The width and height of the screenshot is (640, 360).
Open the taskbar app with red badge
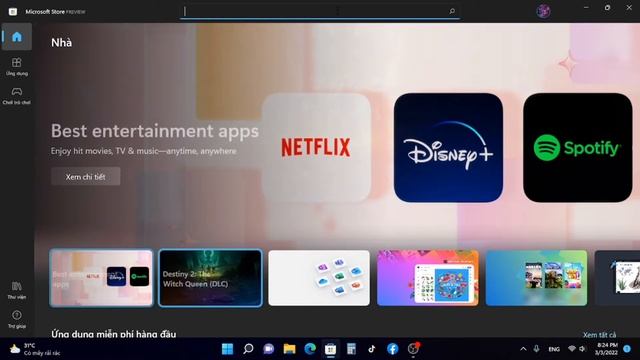[413, 349]
